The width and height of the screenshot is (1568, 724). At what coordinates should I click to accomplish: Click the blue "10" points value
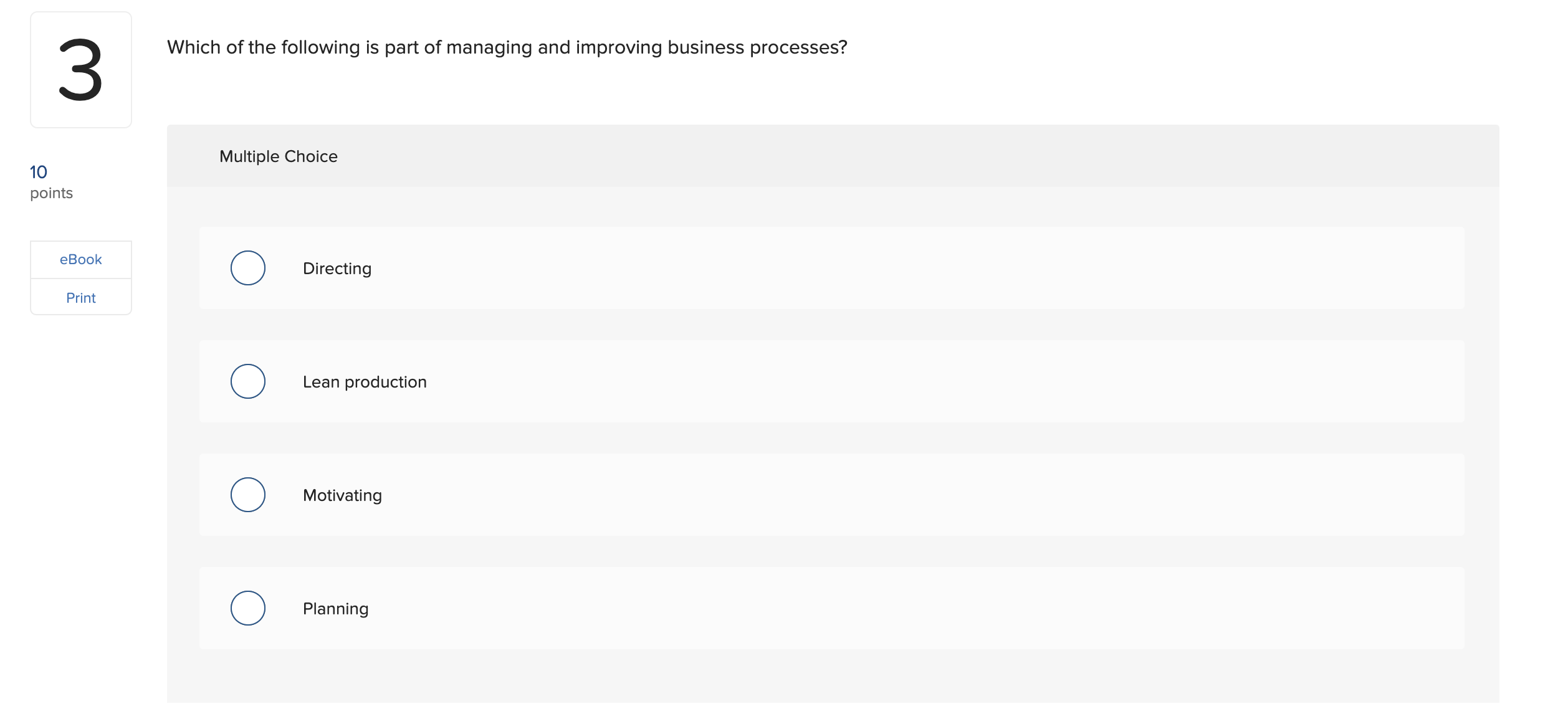point(39,172)
